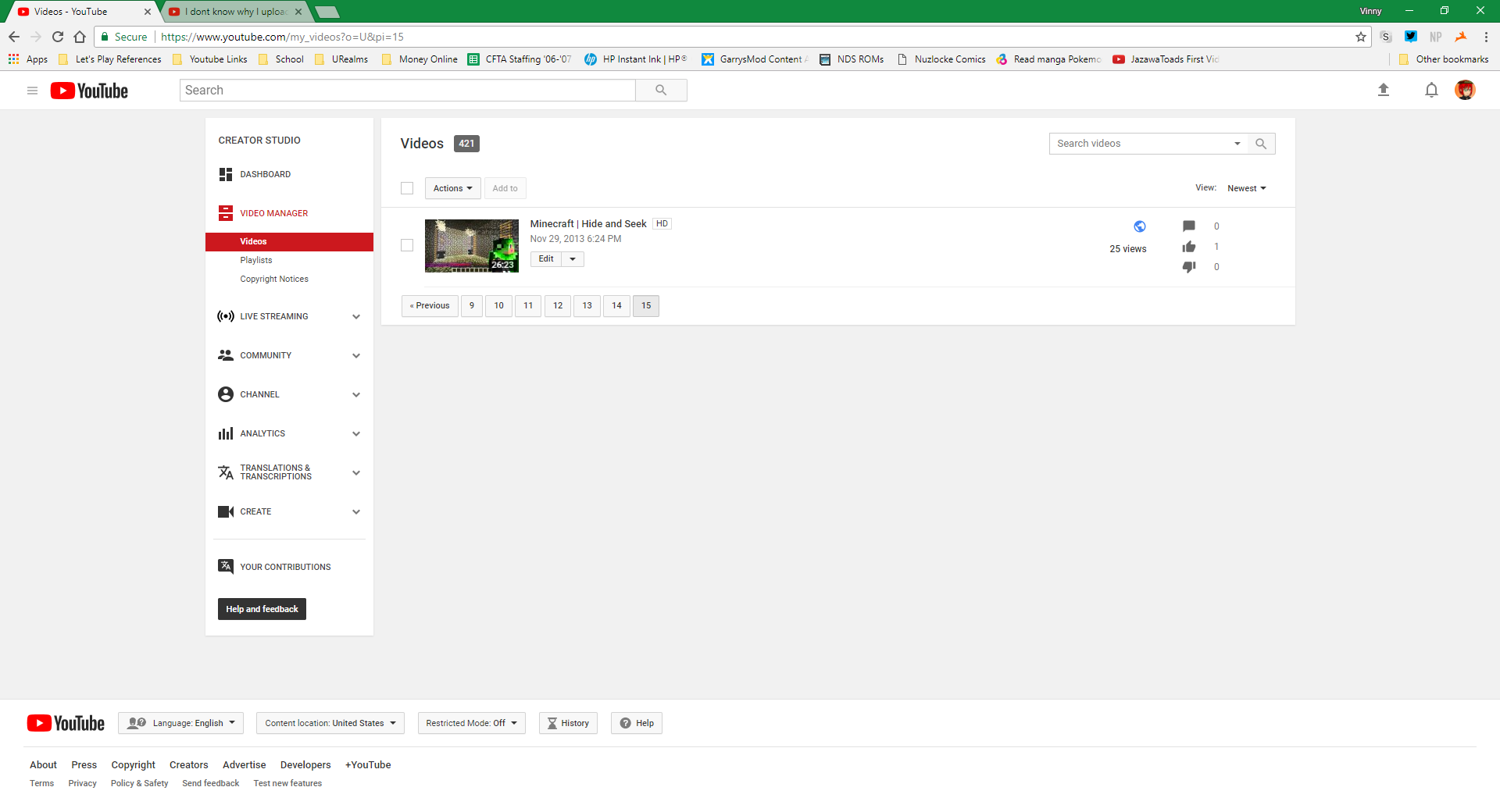Click the Your Contributions icon

226,566
